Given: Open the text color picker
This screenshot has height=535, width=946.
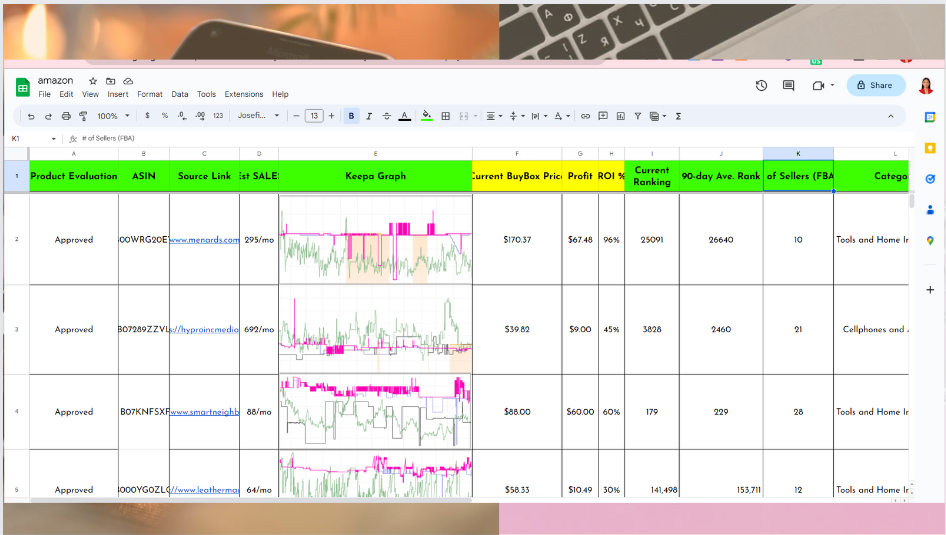Looking at the screenshot, I should point(405,116).
